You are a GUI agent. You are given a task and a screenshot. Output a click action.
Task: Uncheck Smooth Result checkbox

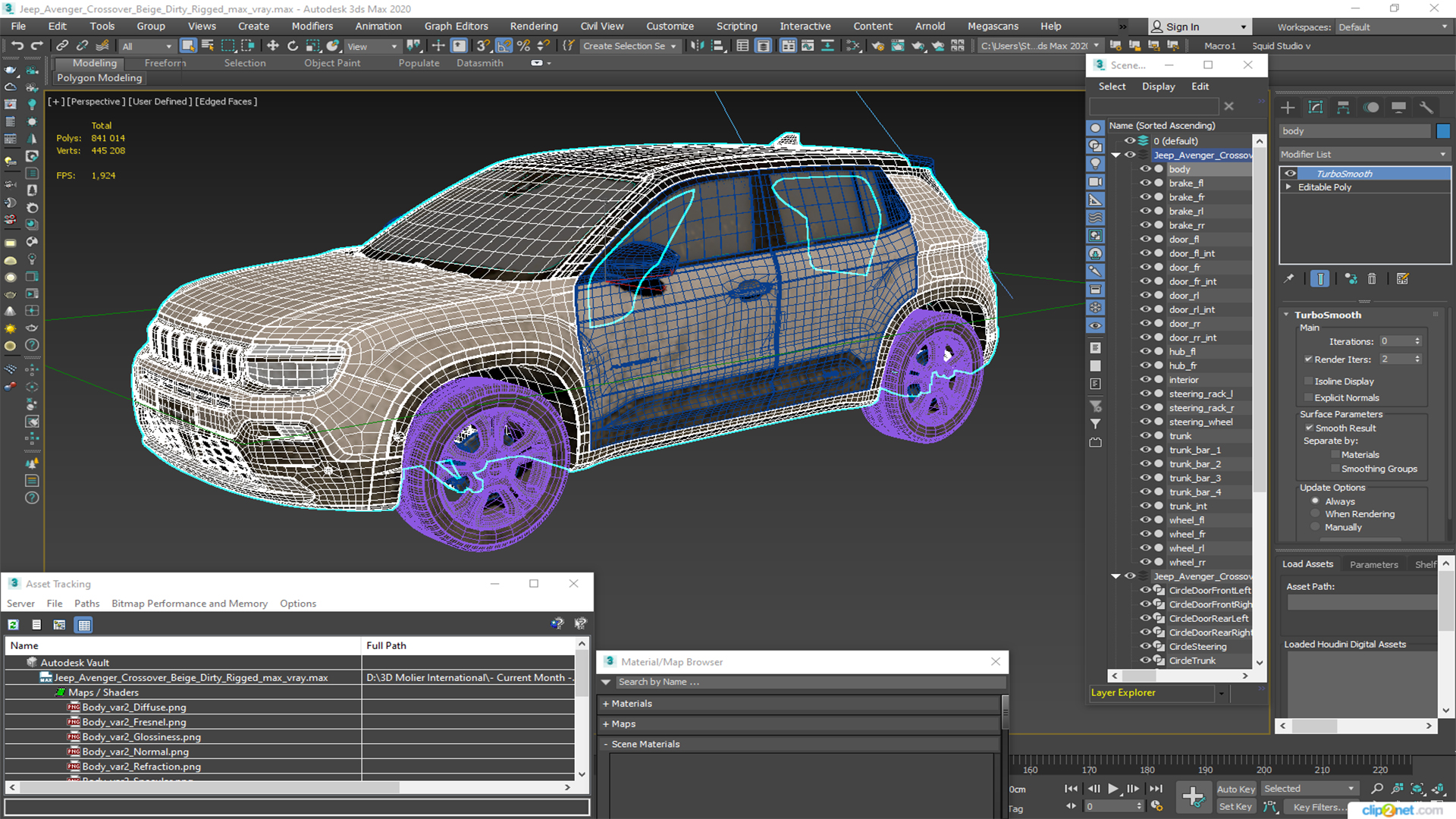1309,428
